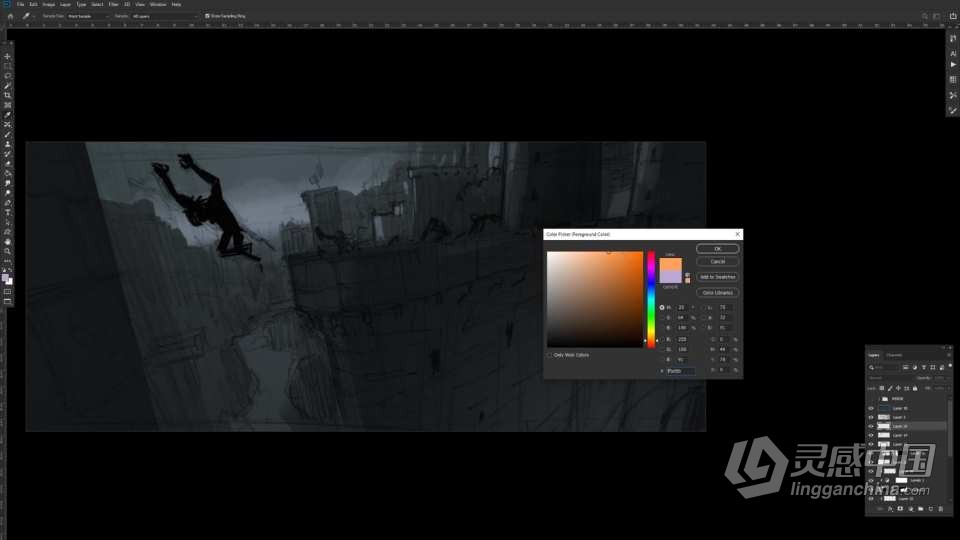Pick a color in the saturation field
This screenshot has width=960, height=540.
pyautogui.click(x=595, y=299)
